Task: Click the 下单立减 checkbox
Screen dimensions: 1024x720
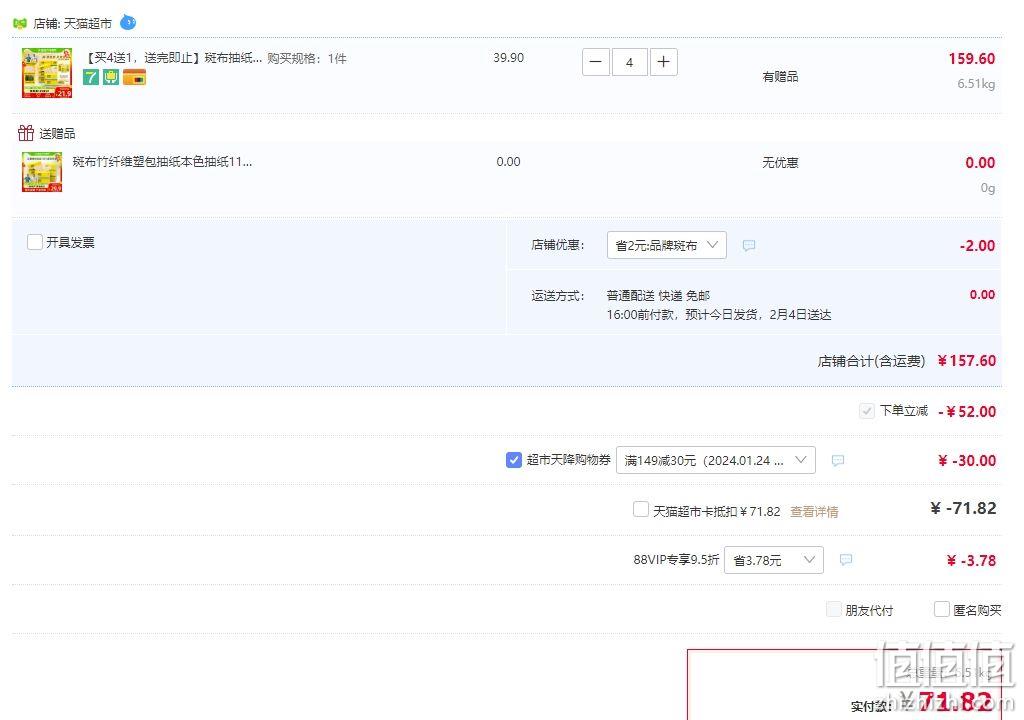Action: point(867,411)
